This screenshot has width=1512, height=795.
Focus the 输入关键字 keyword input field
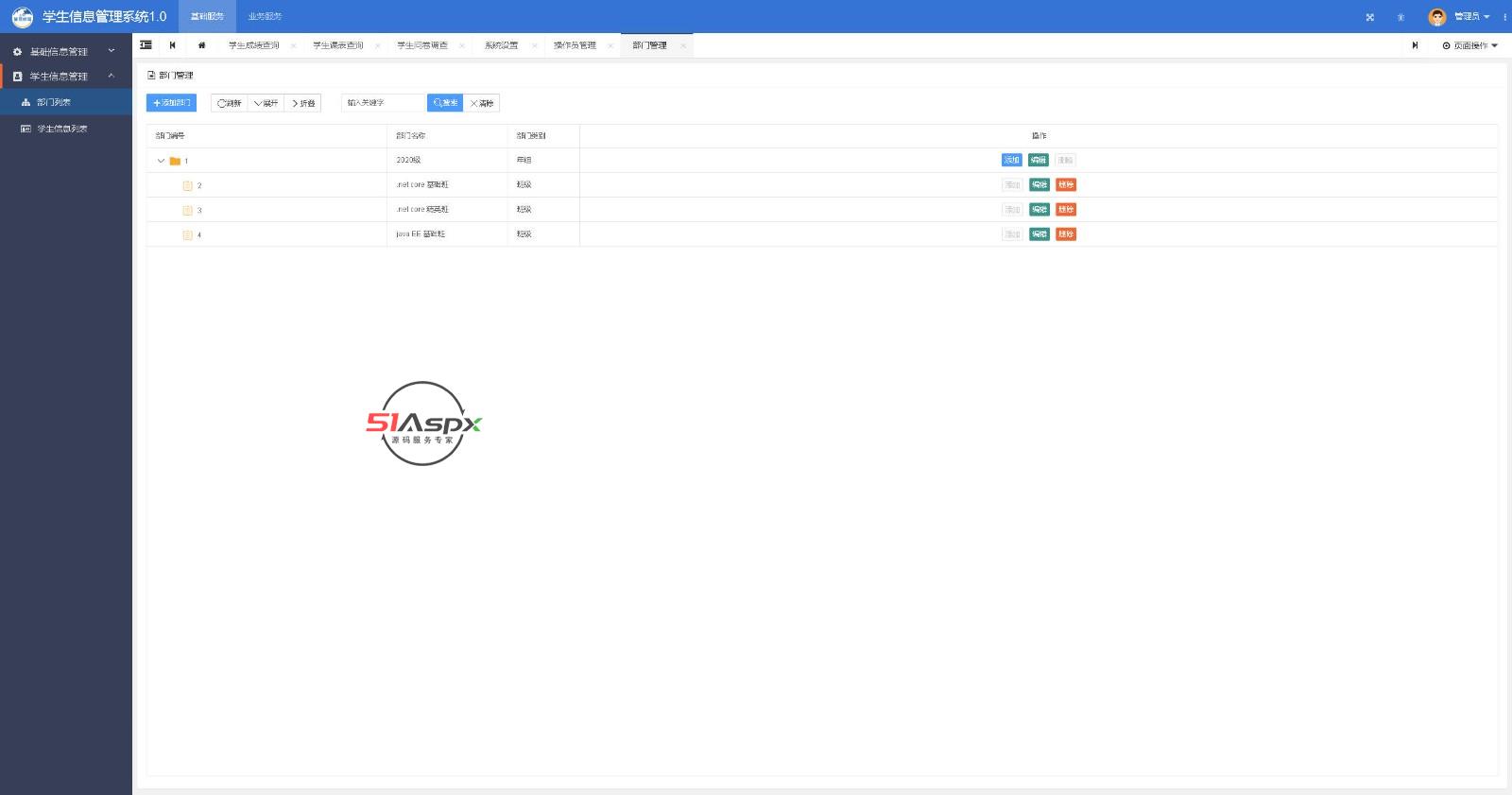pyautogui.click(x=383, y=103)
